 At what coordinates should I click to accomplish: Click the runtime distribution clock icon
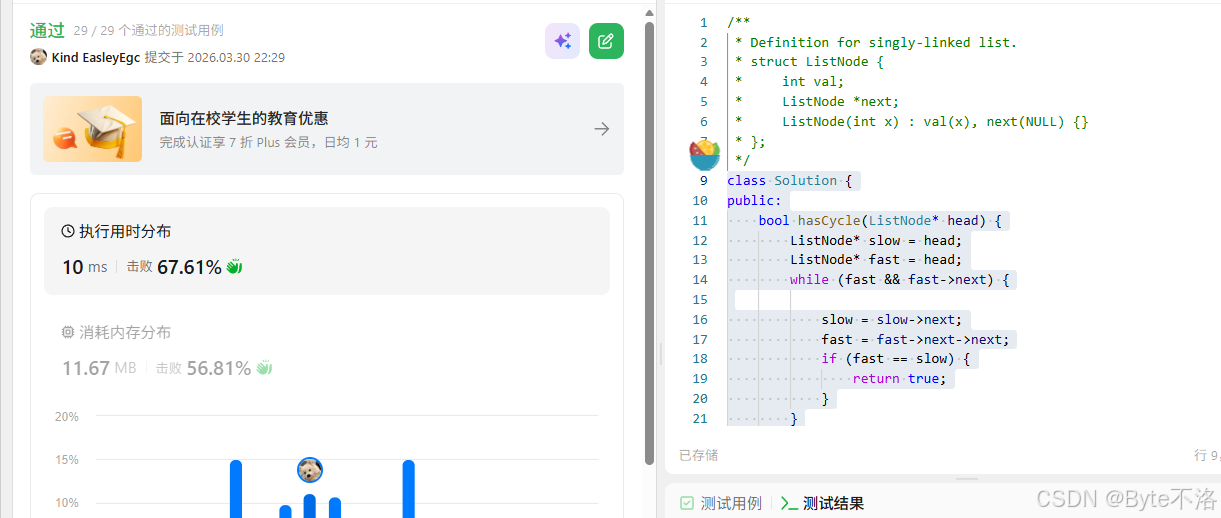tap(68, 231)
